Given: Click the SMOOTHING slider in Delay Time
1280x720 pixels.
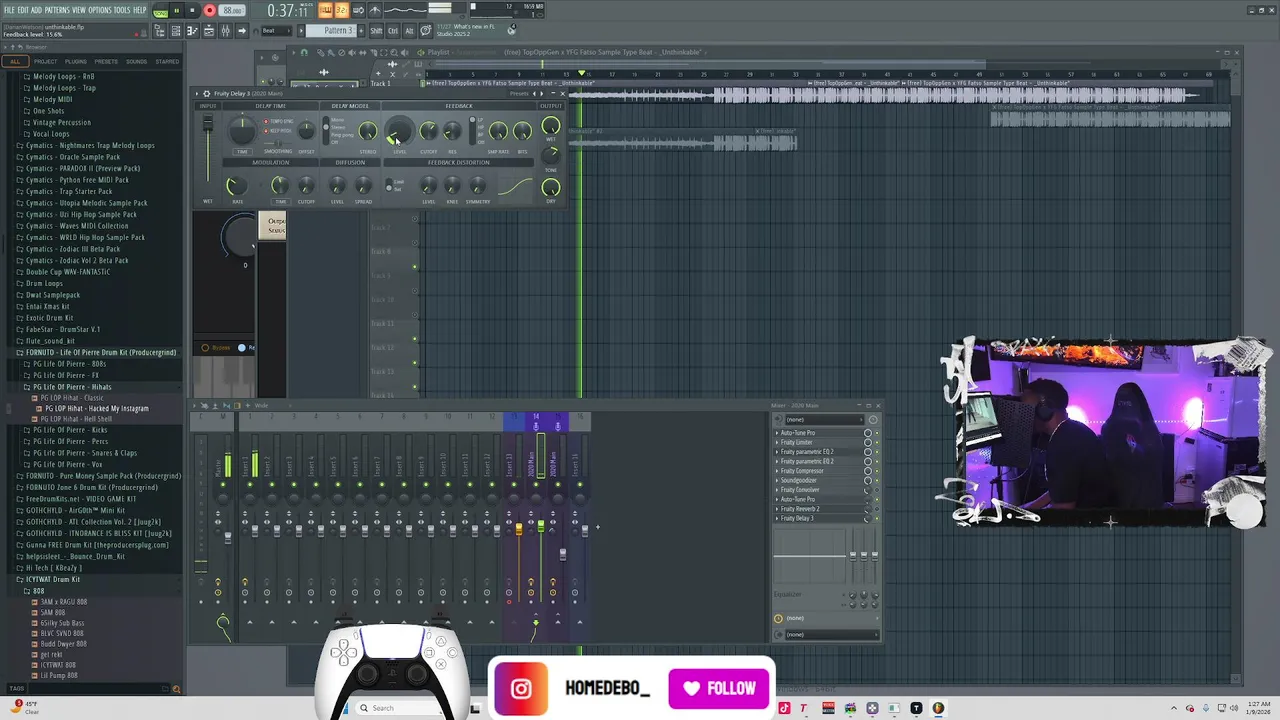Looking at the screenshot, I should [x=278, y=144].
